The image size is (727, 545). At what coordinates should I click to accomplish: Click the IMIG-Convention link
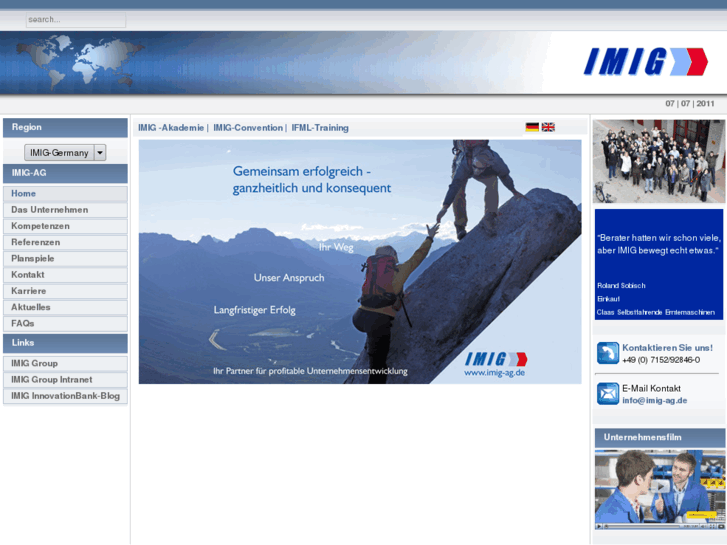pos(248,128)
